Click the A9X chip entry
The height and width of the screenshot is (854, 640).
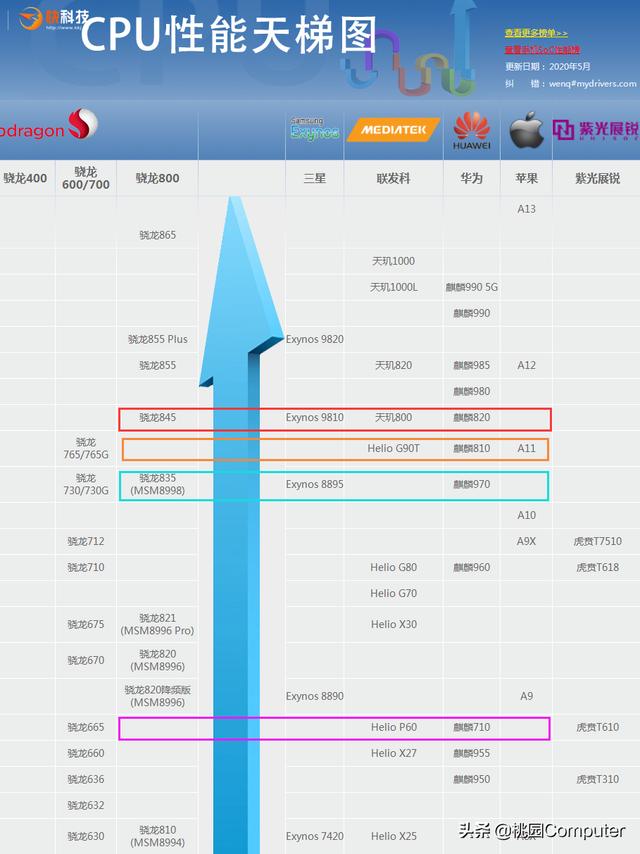click(x=526, y=541)
